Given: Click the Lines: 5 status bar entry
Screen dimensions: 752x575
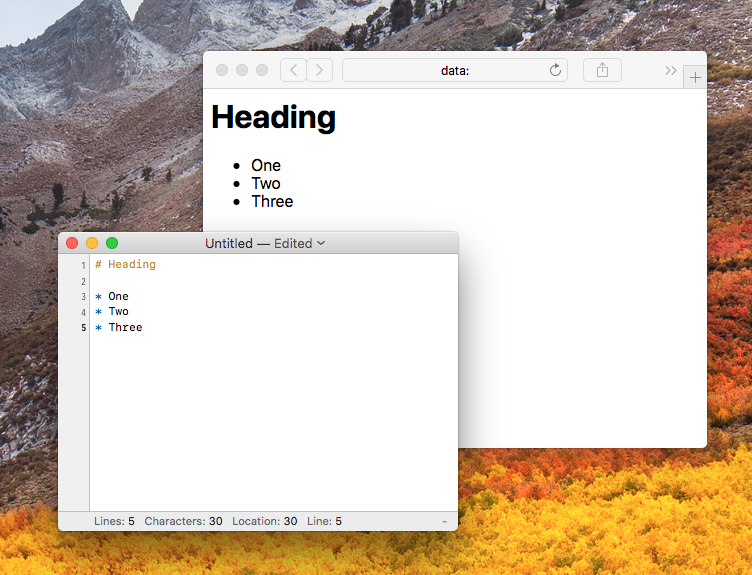Looking at the screenshot, I should [x=114, y=521].
